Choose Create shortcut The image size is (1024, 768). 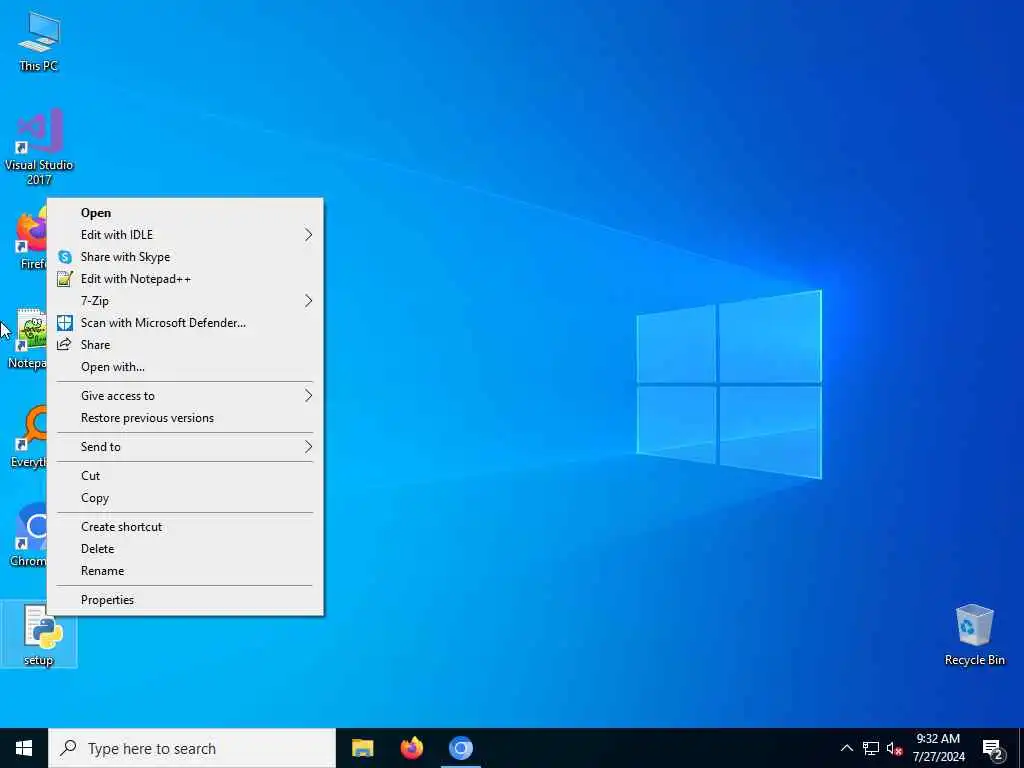tap(185, 527)
